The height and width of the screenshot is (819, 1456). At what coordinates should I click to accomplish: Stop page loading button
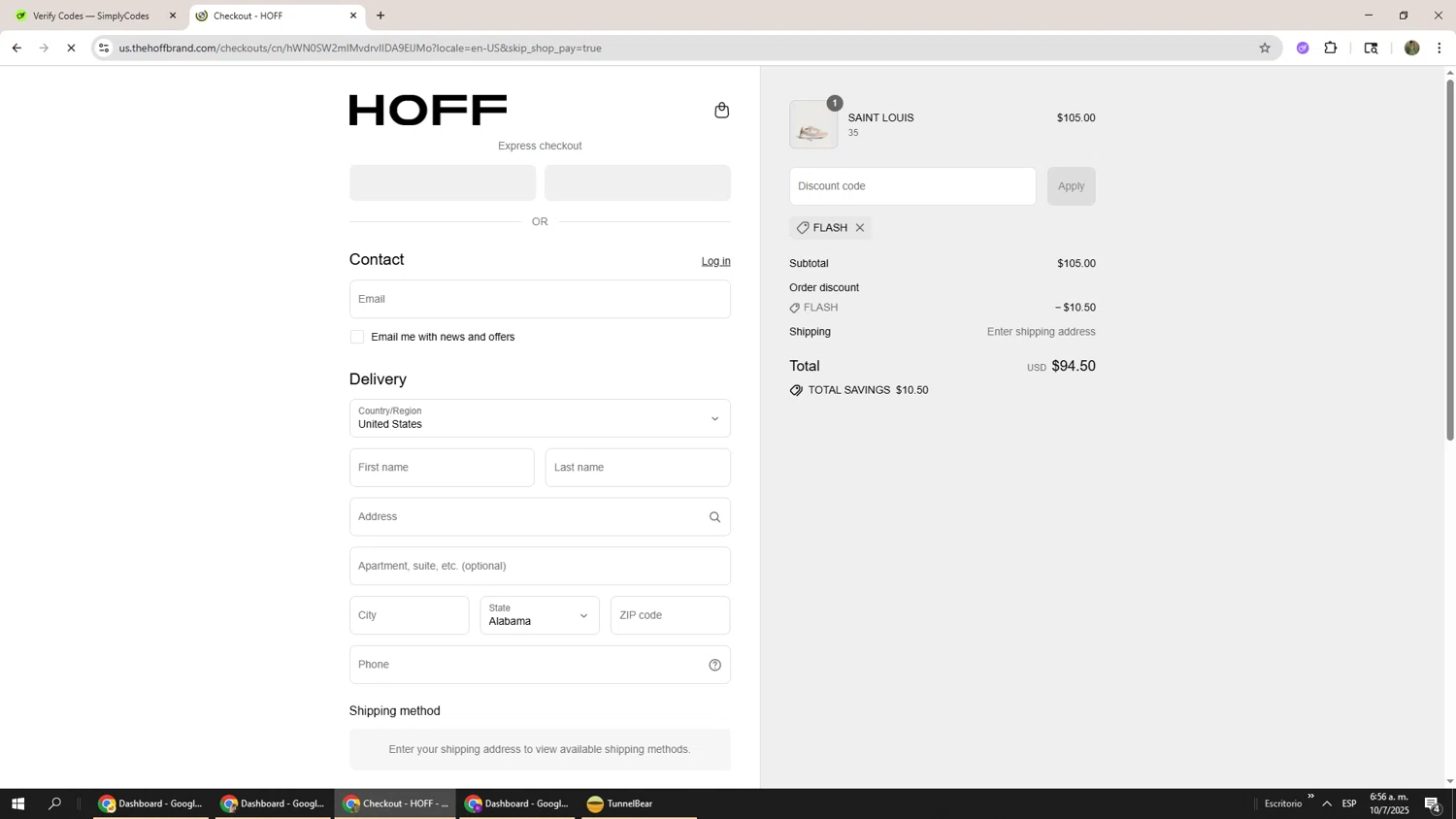[x=71, y=48]
